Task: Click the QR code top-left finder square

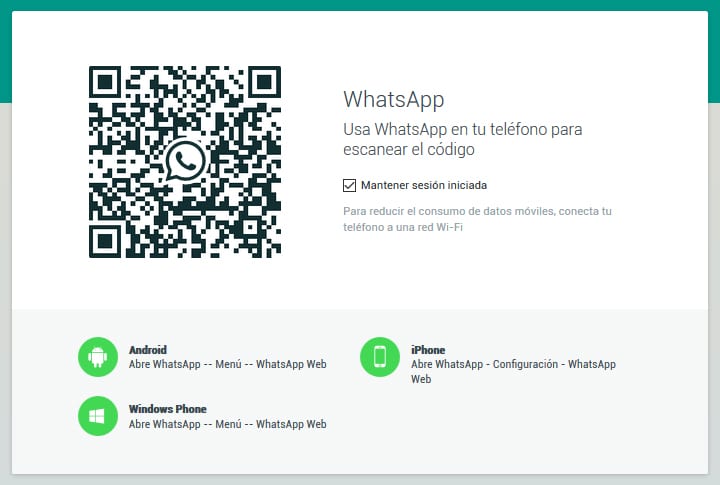Action: pos(105,82)
